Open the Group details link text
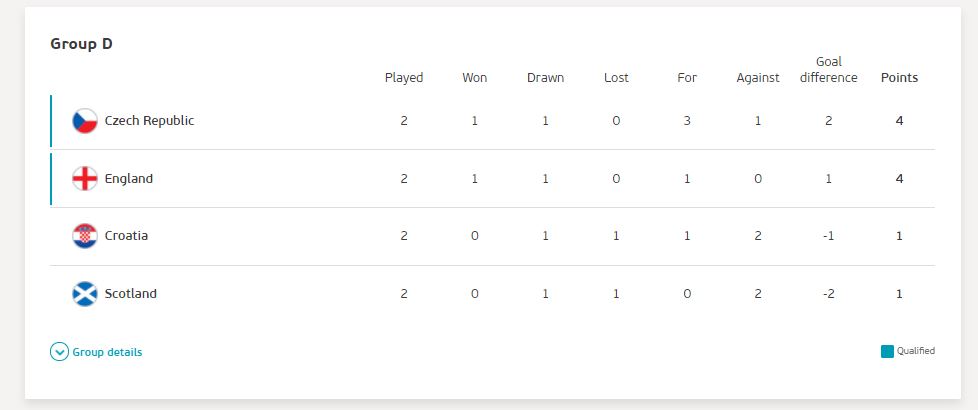Screen dimensions: 978x410 [107, 352]
